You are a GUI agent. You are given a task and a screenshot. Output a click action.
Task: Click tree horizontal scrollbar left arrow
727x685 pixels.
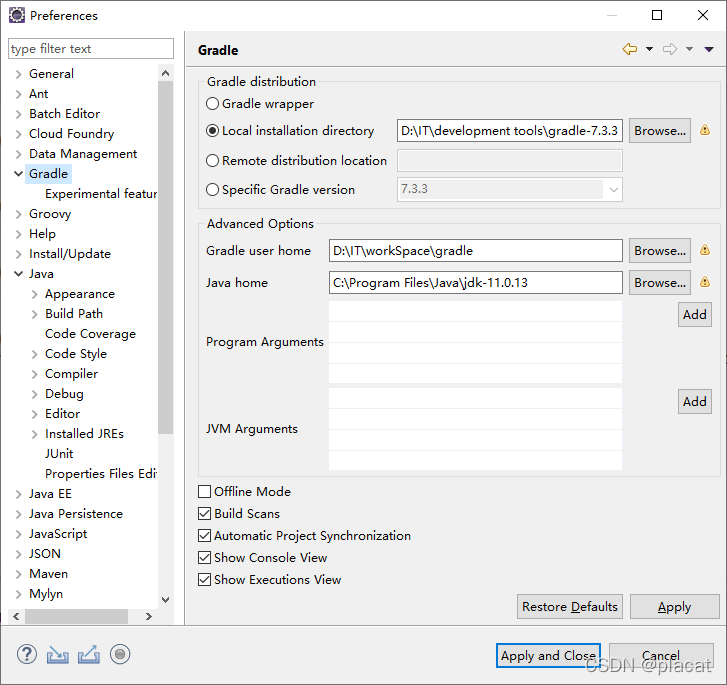click(16, 616)
